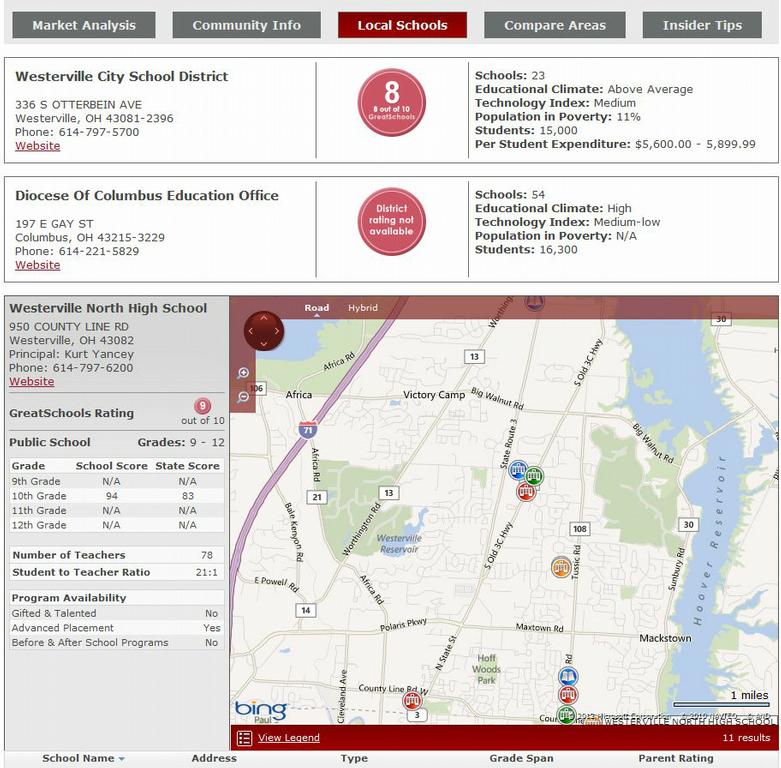Click the Interstate 71 shield on the map

click(308, 430)
